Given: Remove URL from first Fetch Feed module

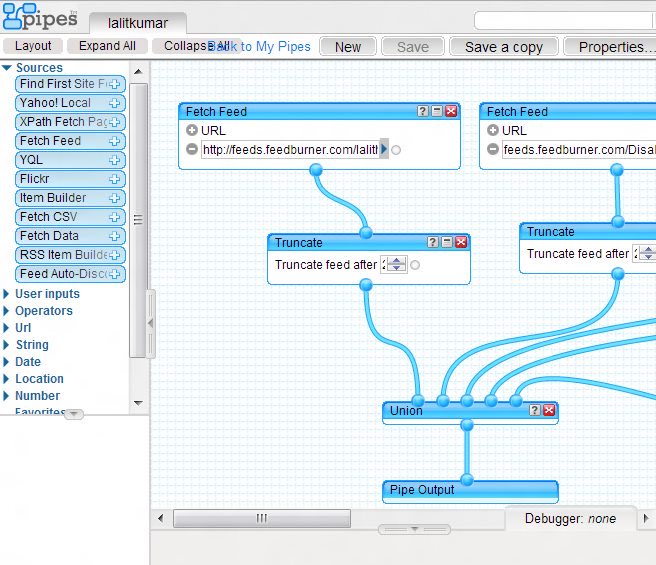Looking at the screenshot, I should click(192, 150).
